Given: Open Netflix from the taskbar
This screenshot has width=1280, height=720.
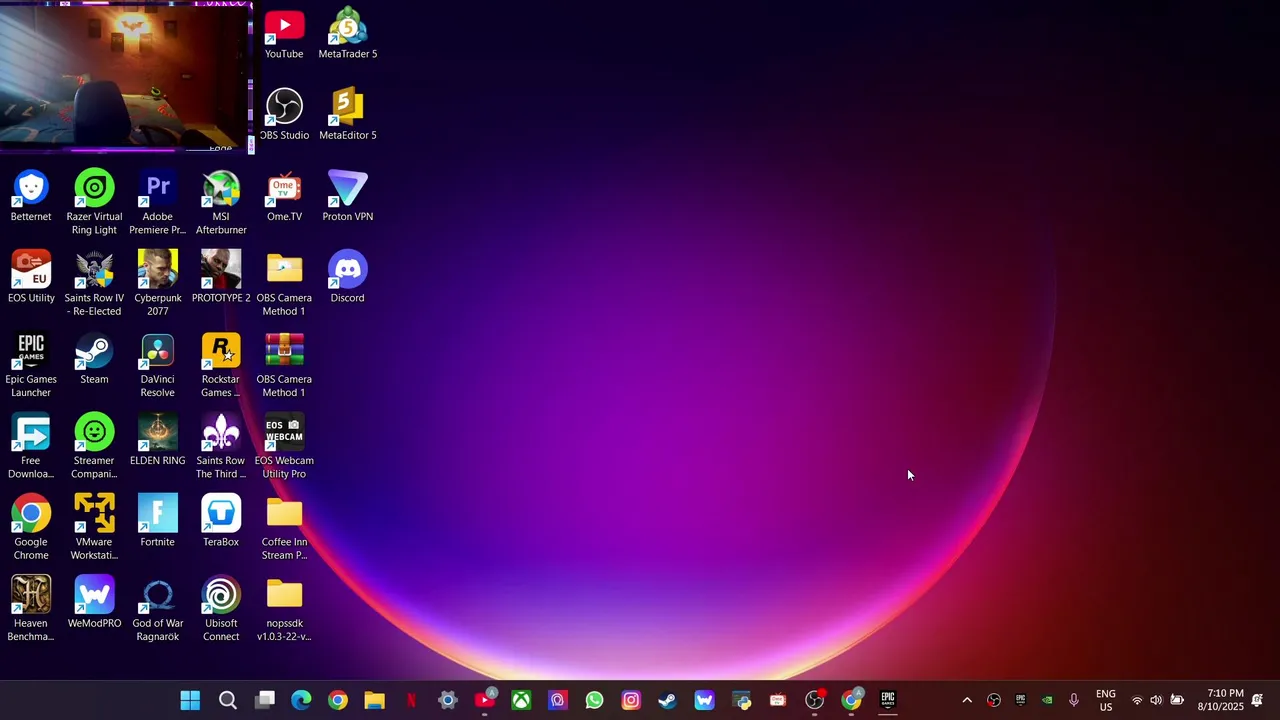Looking at the screenshot, I should pyautogui.click(x=411, y=700).
